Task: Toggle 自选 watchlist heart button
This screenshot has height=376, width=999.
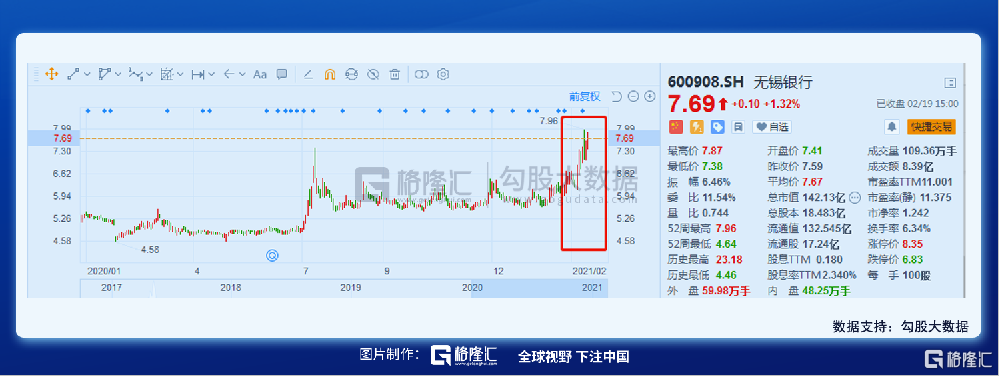Action: [772, 127]
